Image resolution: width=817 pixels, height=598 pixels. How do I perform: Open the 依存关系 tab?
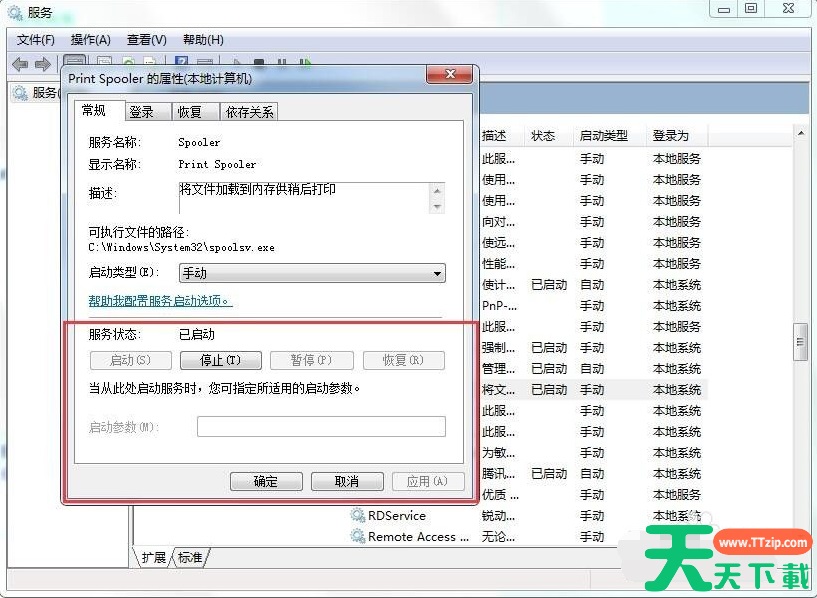(x=249, y=112)
